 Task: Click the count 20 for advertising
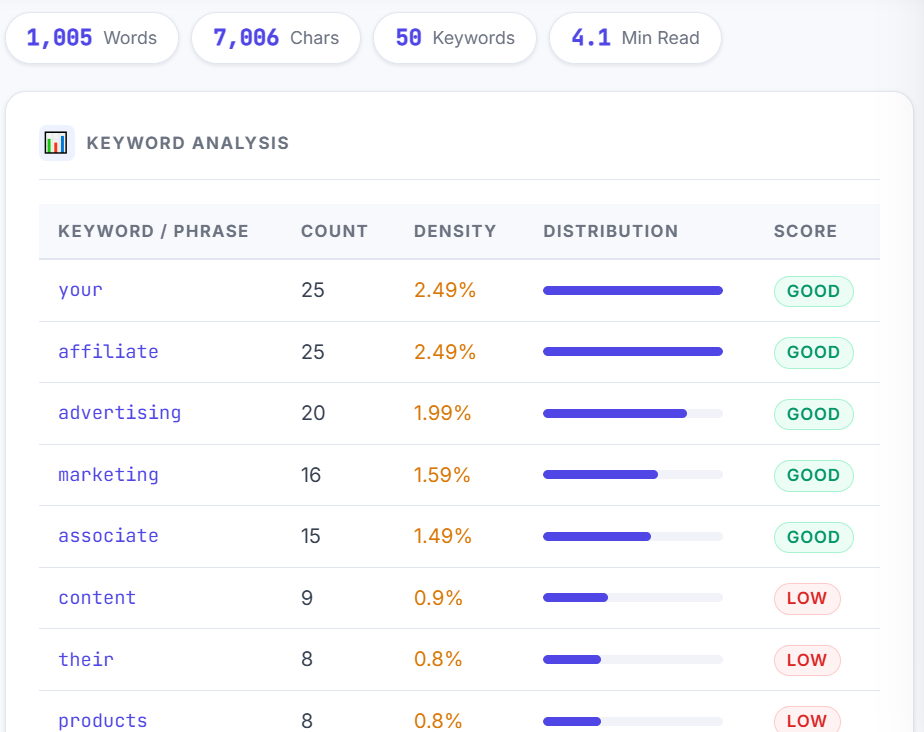click(313, 413)
